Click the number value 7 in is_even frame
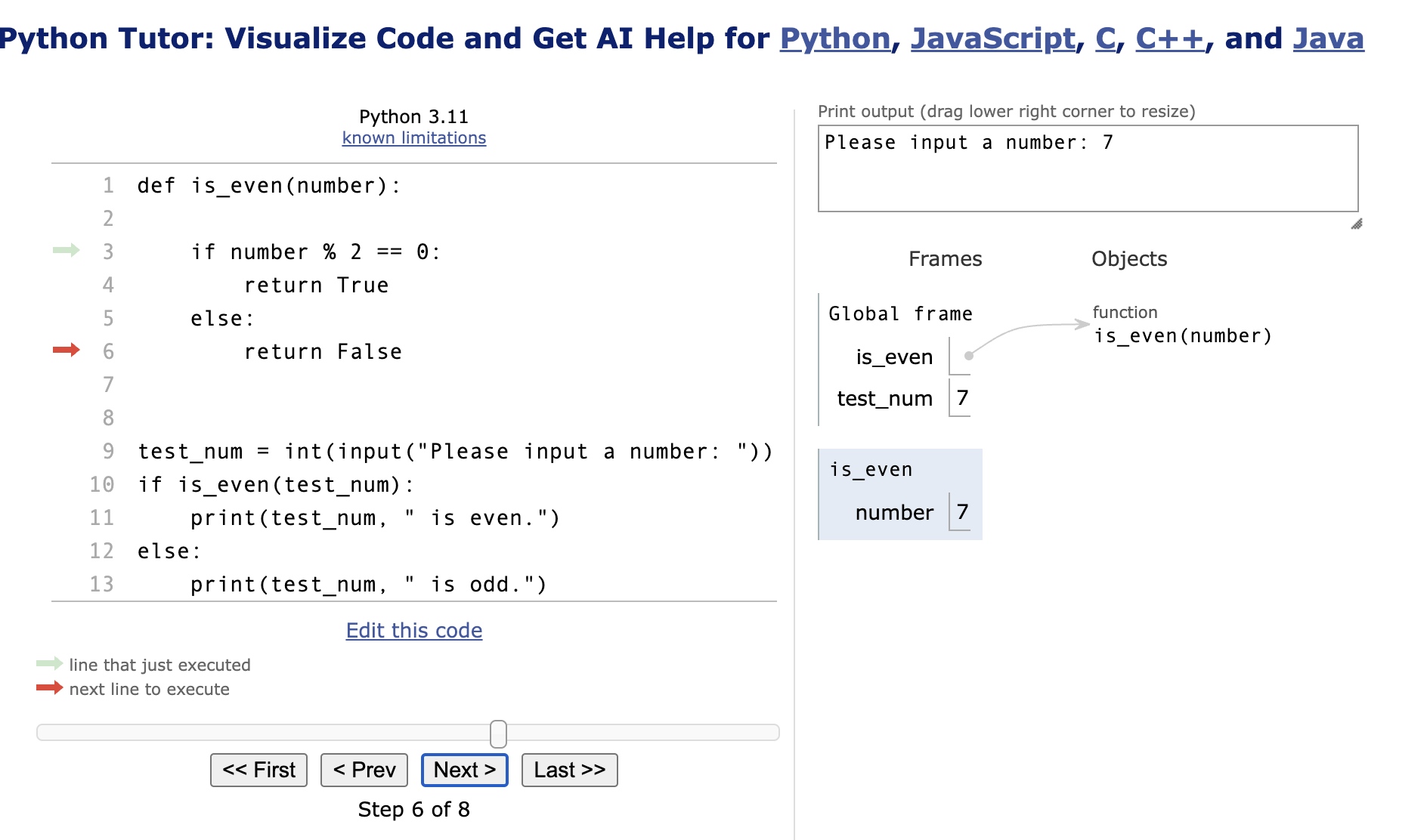 tap(962, 511)
